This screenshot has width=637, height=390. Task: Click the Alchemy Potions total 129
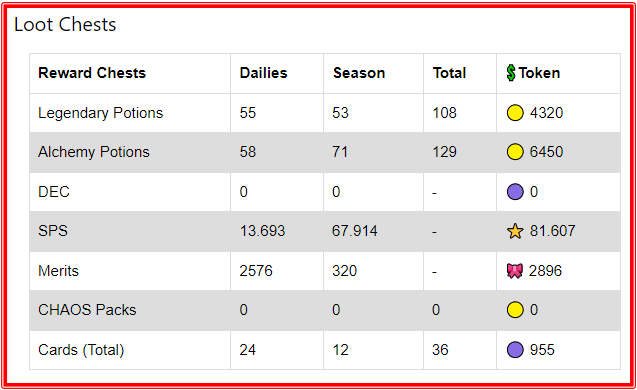pos(444,152)
